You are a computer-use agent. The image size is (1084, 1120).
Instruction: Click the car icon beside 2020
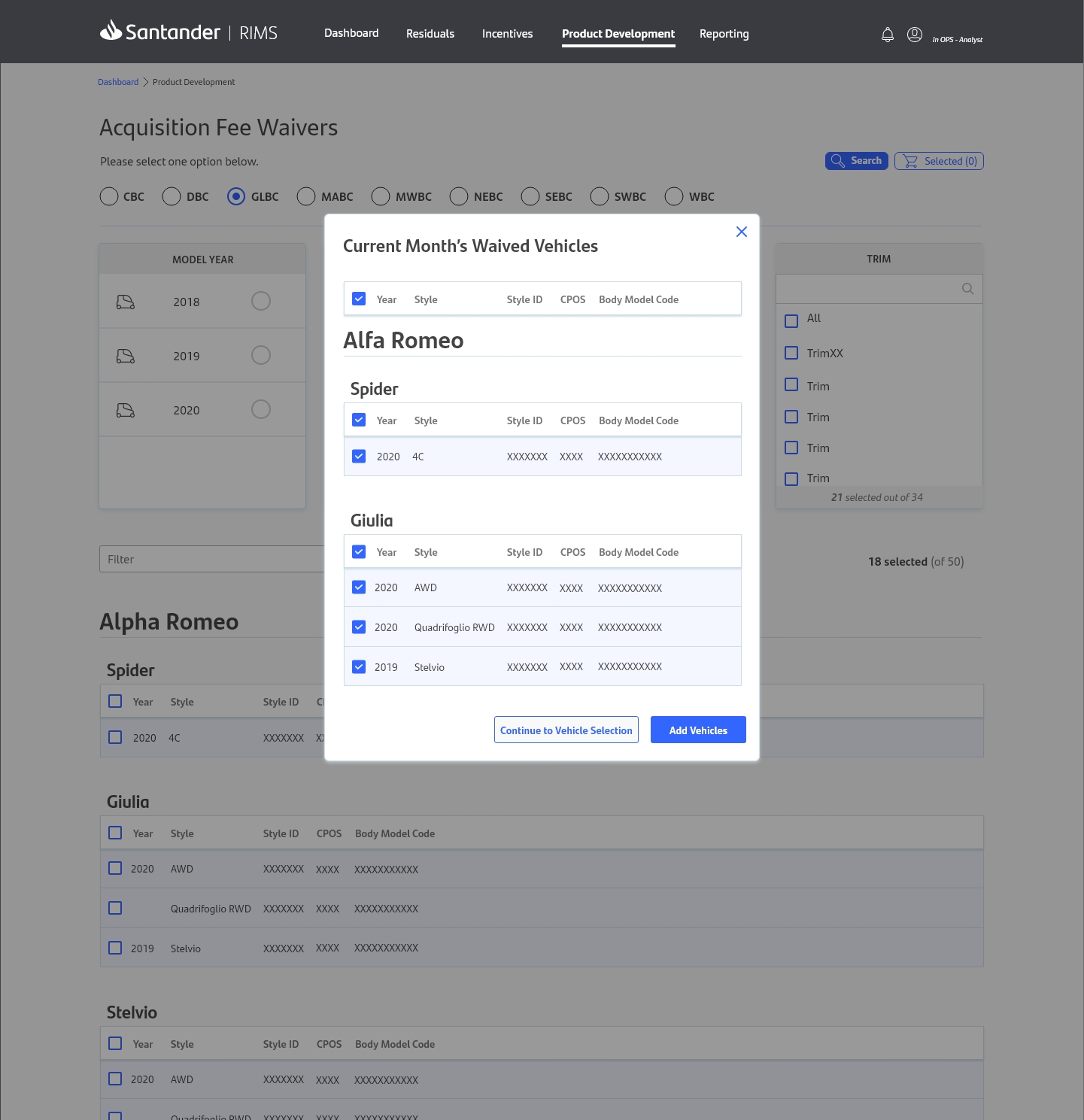[126, 410]
